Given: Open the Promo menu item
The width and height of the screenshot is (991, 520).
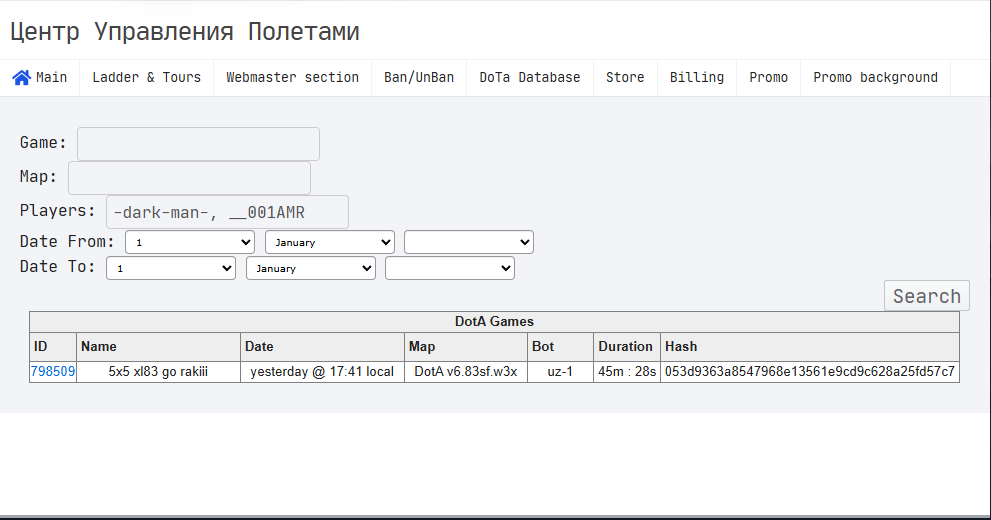Looking at the screenshot, I should point(769,78).
